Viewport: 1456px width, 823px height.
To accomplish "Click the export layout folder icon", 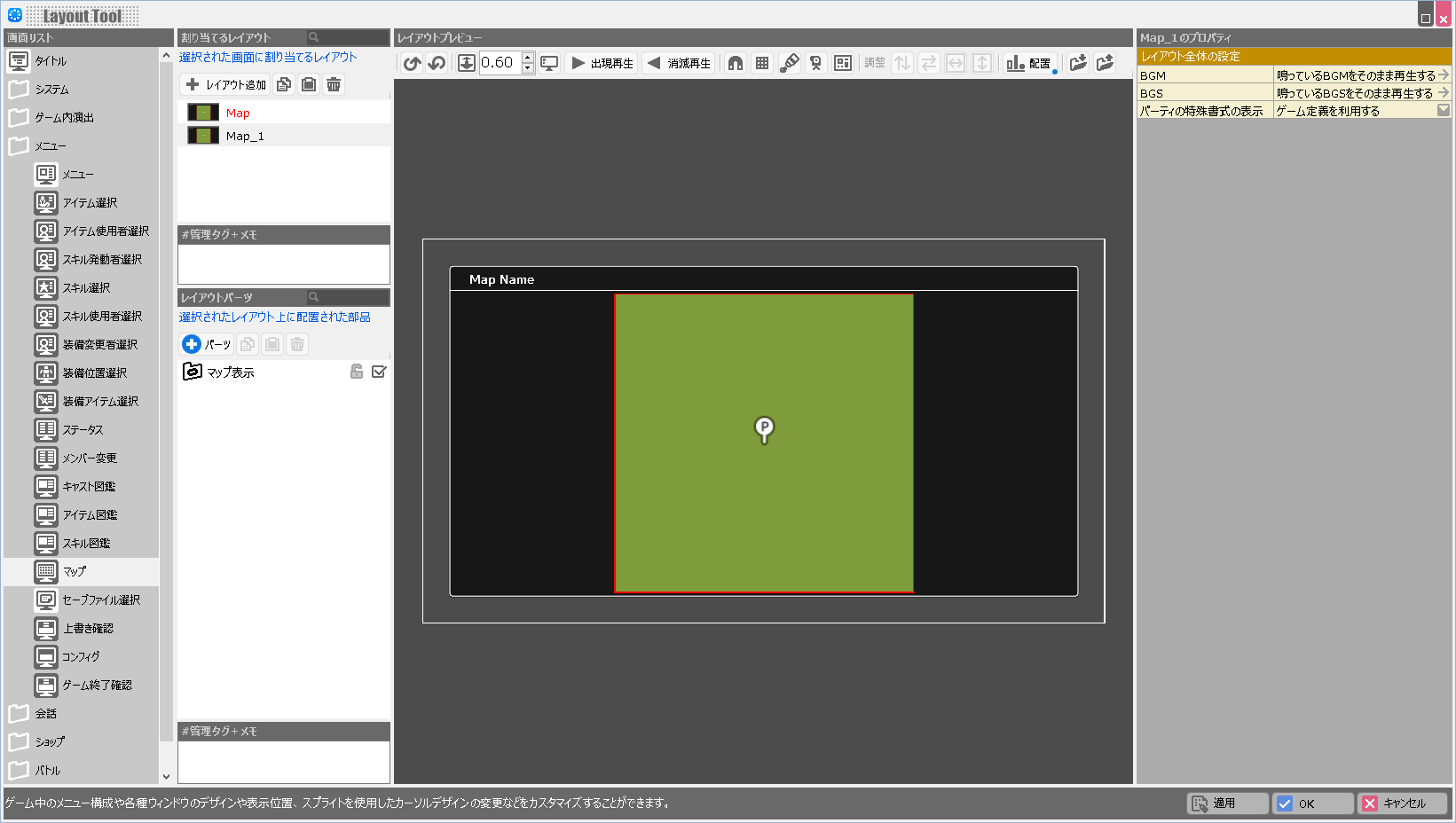I will (1105, 63).
